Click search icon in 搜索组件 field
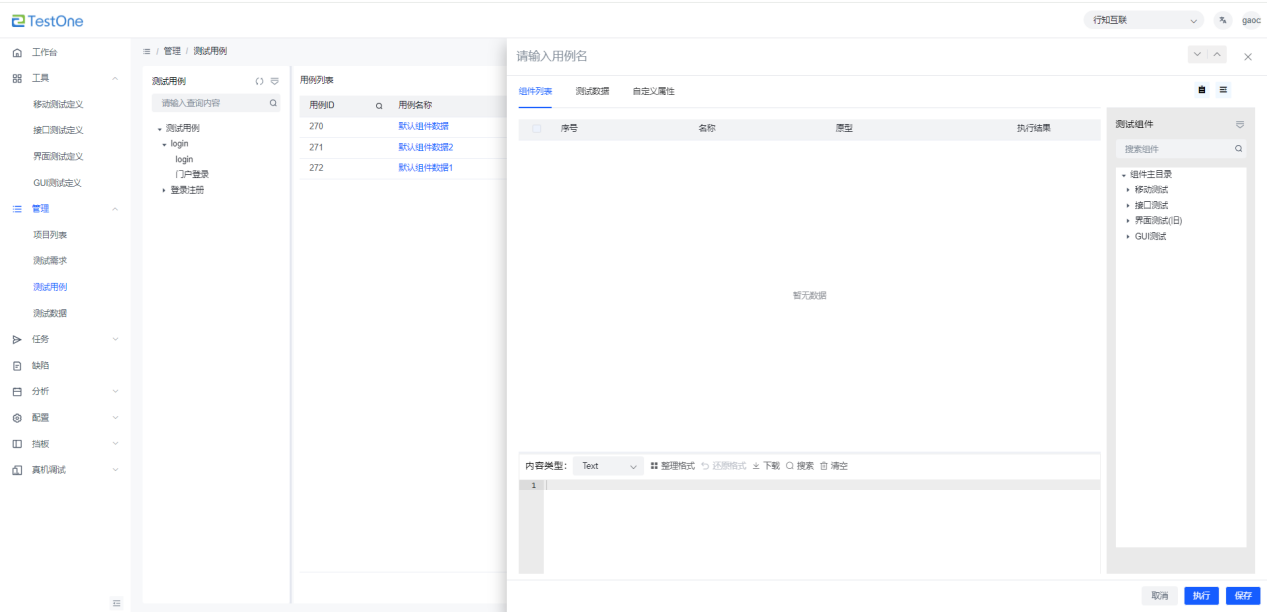The width and height of the screenshot is (1267, 612). tap(1238, 148)
